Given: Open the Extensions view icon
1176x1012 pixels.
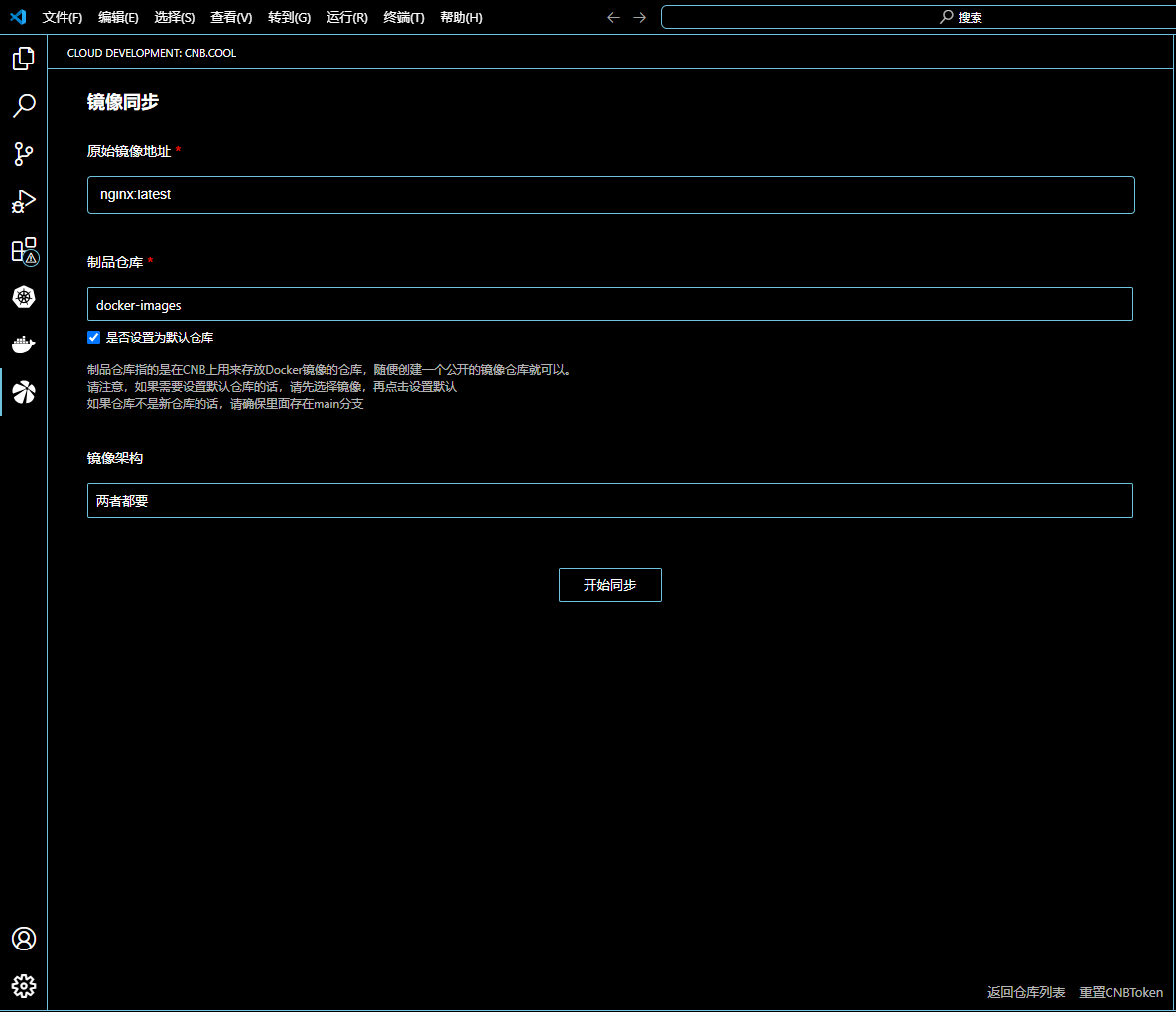Looking at the screenshot, I should [x=23, y=249].
